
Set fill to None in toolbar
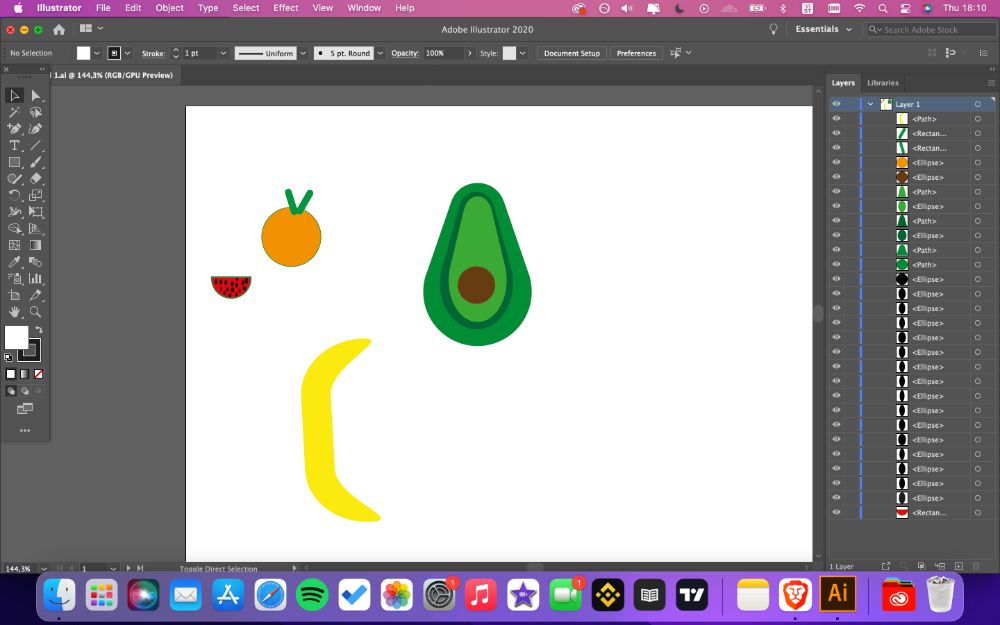(x=38, y=374)
